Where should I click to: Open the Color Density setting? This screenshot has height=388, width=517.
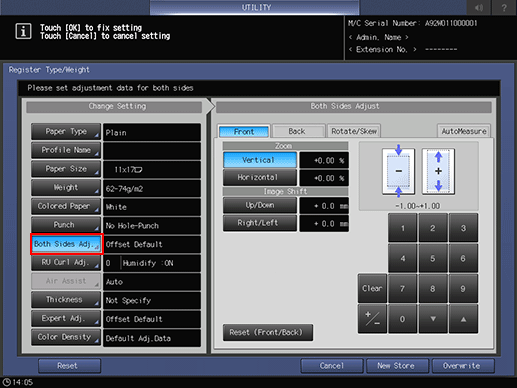coord(66,337)
